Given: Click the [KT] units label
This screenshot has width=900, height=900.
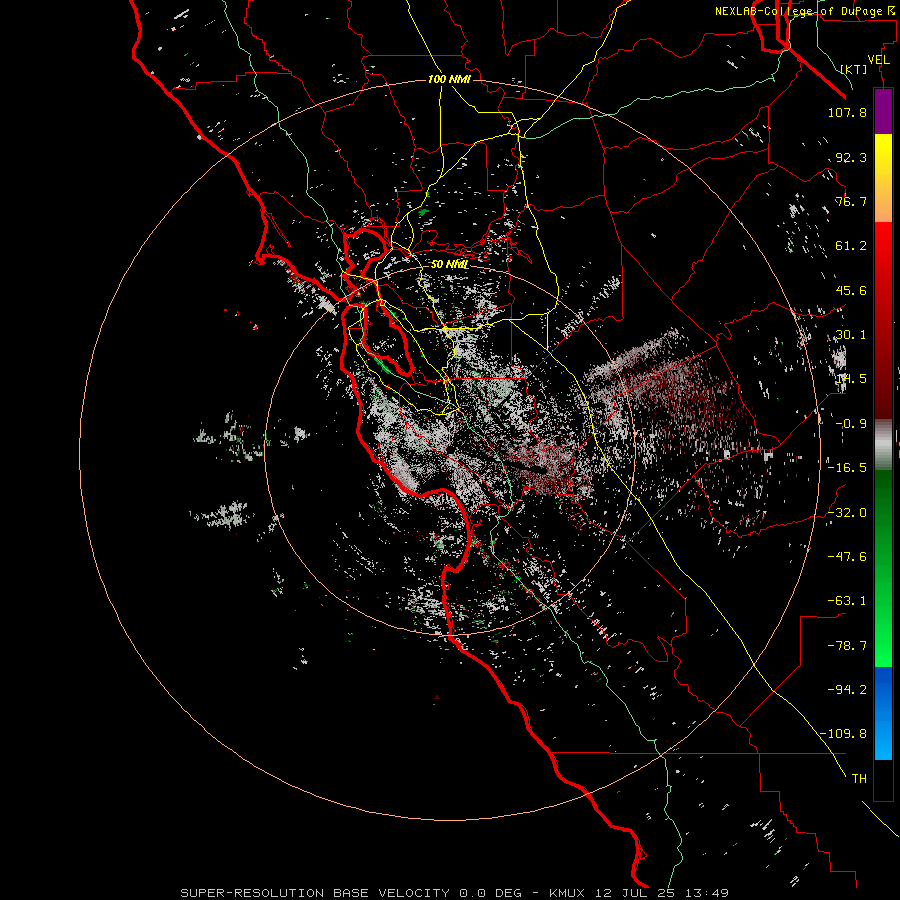Looking at the screenshot, I should pos(854,69).
